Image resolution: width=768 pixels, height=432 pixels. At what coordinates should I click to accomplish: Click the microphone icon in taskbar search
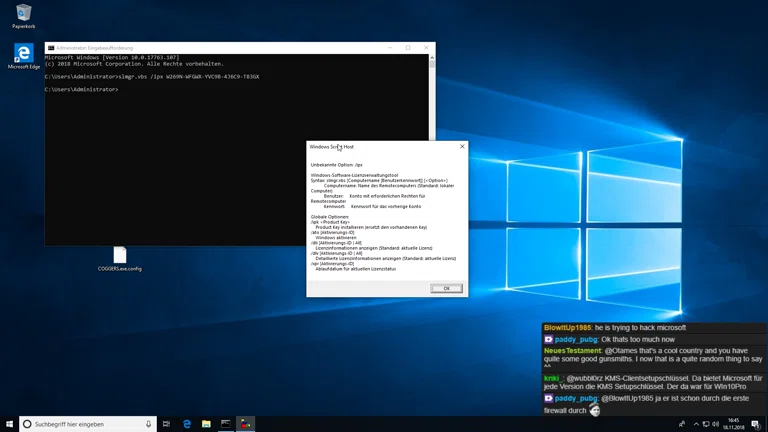point(149,424)
